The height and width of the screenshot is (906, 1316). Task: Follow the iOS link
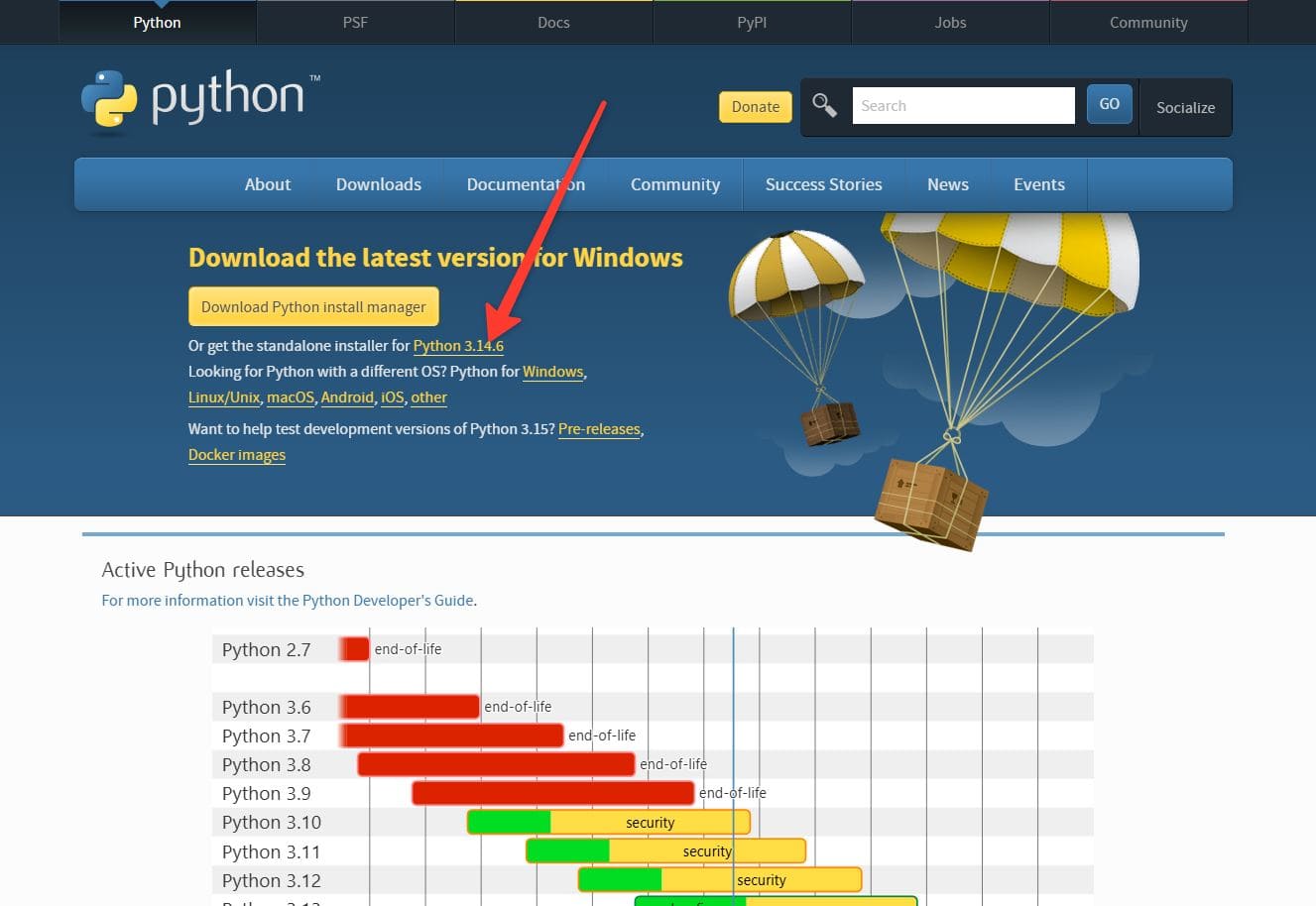click(x=393, y=397)
